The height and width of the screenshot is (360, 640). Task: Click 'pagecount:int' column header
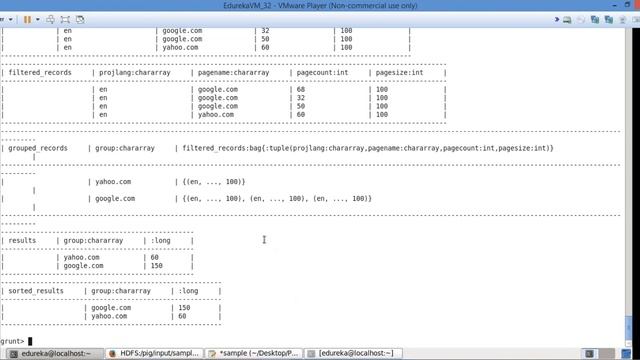pos(322,73)
